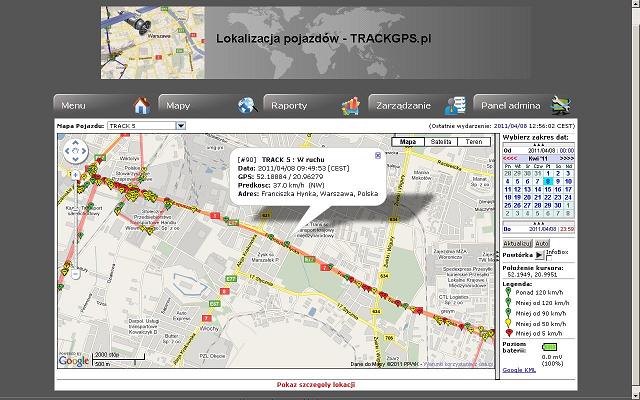
Task: Click the map zoom slider handle
Action: coord(76,210)
